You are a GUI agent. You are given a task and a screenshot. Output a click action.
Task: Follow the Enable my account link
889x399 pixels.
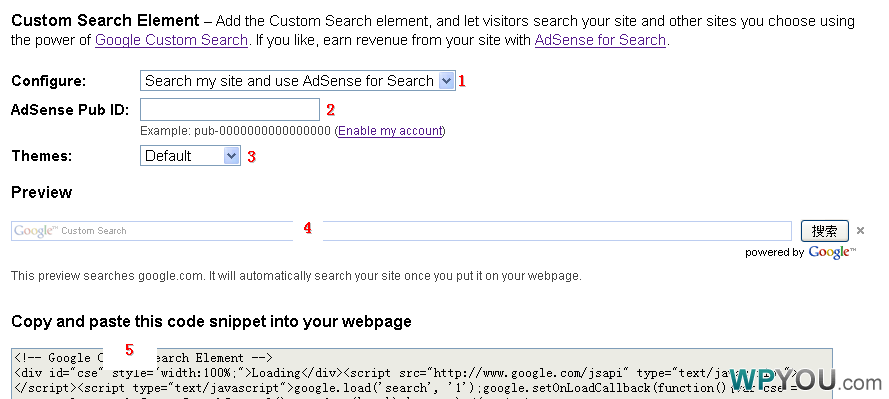click(x=390, y=131)
